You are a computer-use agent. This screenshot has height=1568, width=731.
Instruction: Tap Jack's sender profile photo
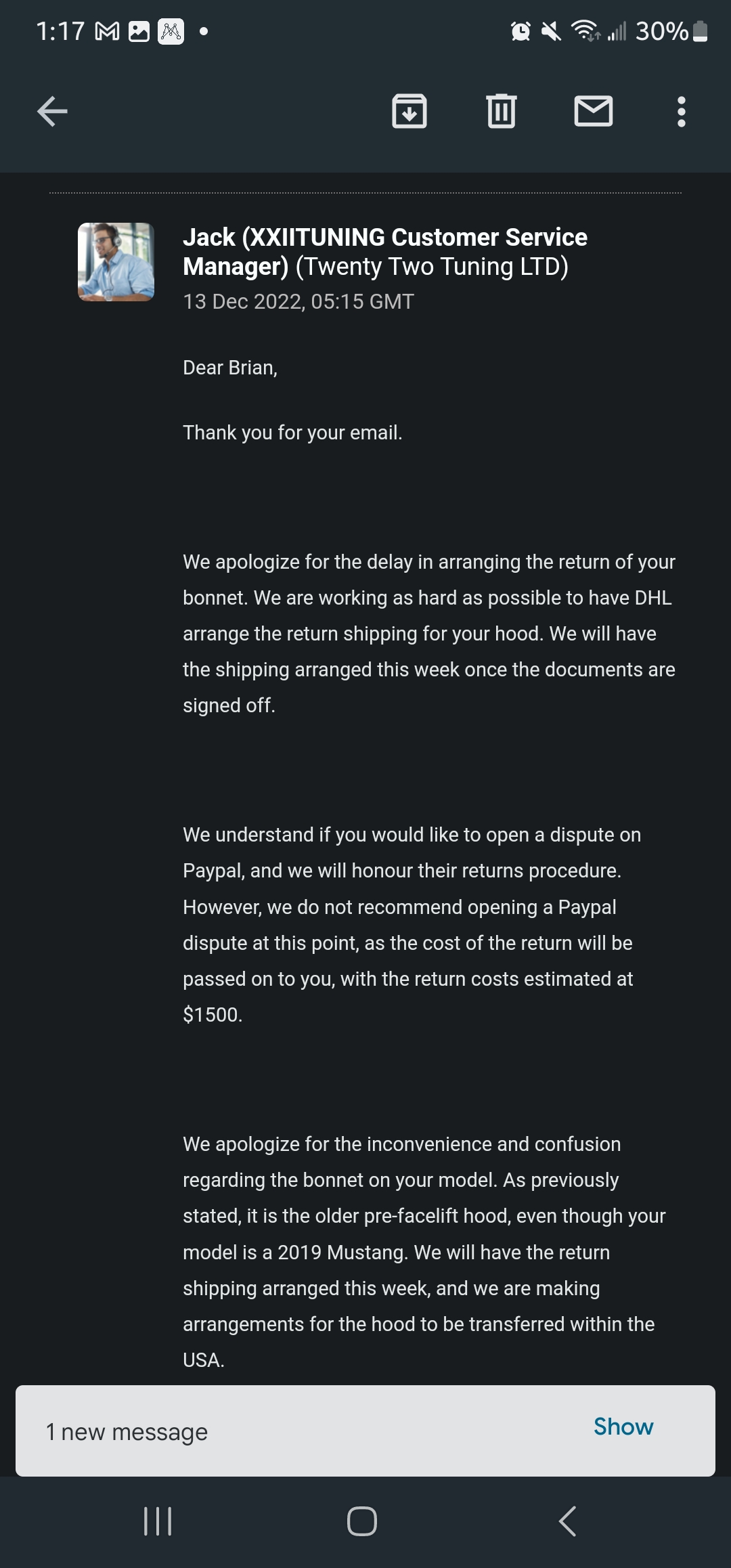tap(116, 262)
